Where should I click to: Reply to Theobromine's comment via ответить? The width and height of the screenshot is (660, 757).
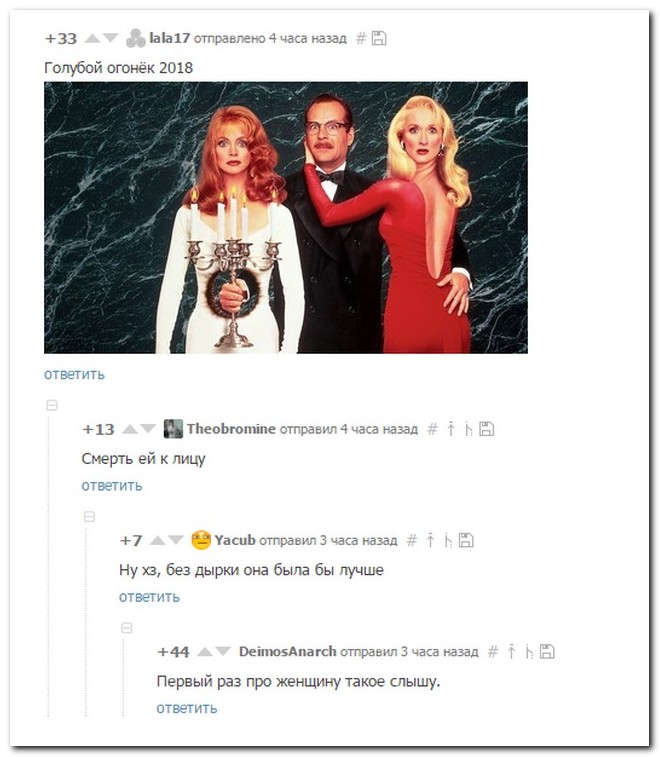pyautogui.click(x=112, y=485)
